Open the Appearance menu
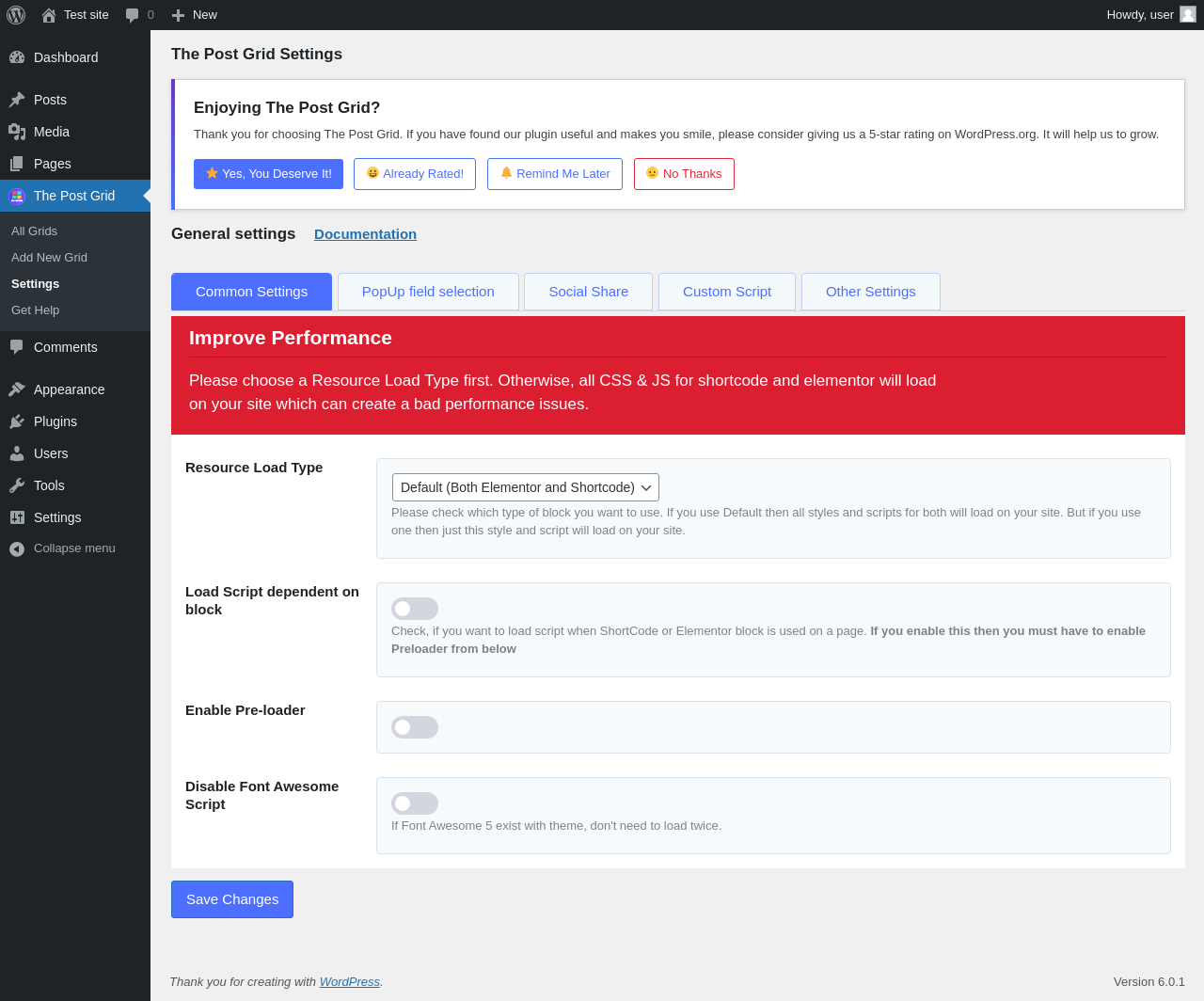The width and height of the screenshot is (1204, 1001). point(75,389)
